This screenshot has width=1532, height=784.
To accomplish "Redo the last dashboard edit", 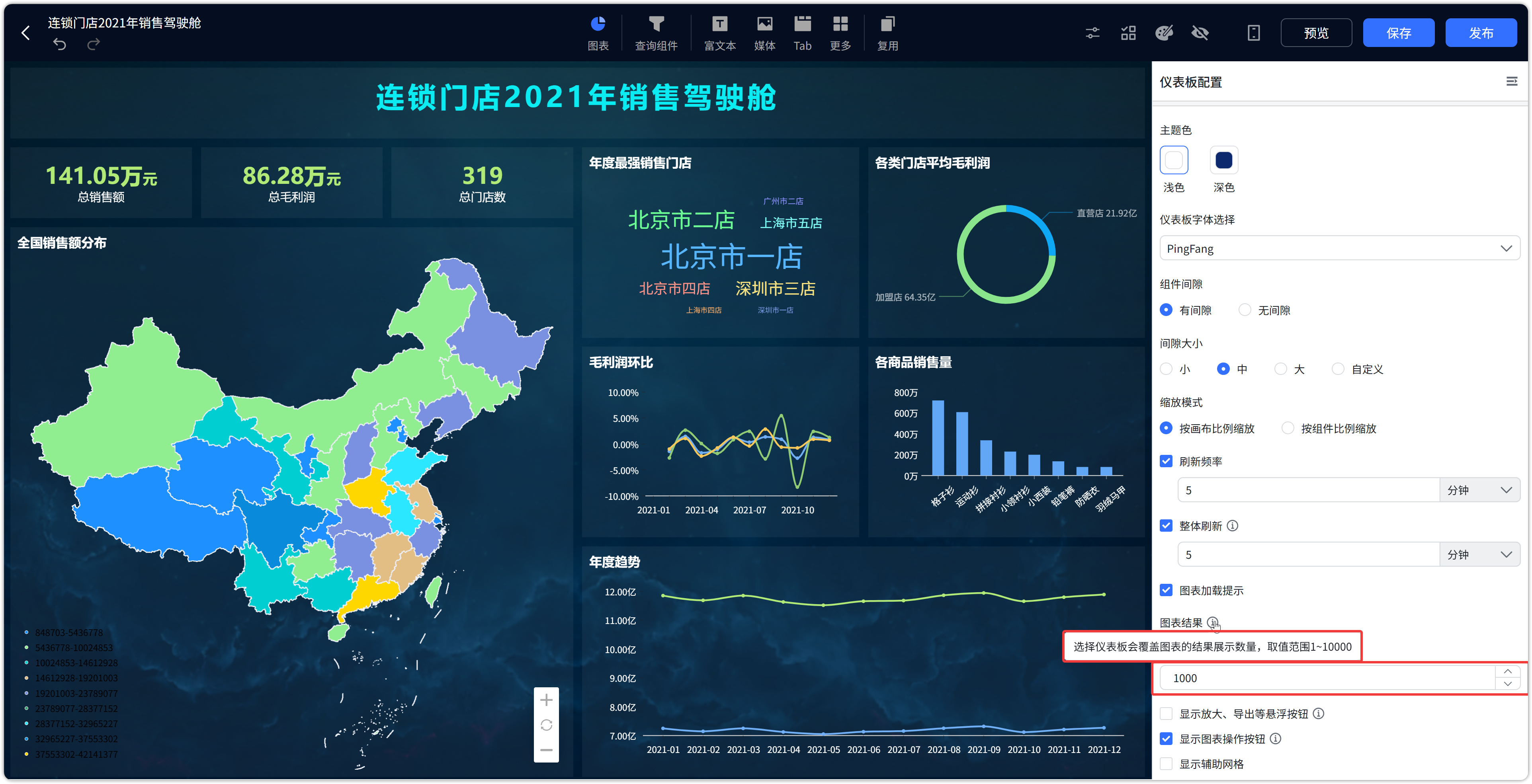I will coord(94,44).
